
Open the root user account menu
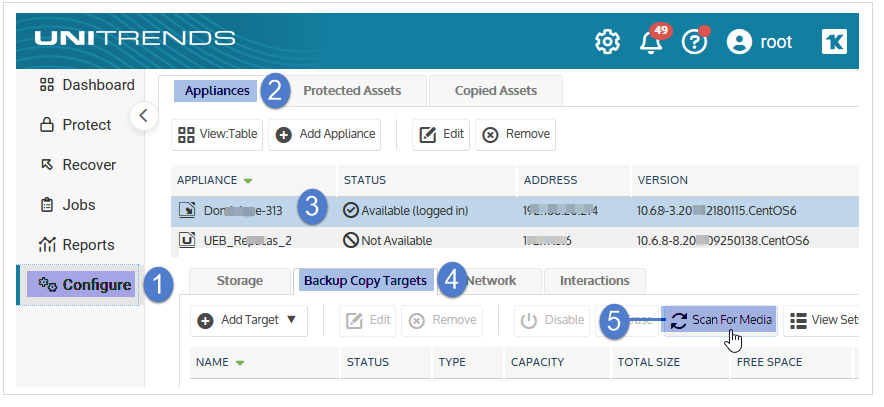pyautogui.click(x=759, y=42)
